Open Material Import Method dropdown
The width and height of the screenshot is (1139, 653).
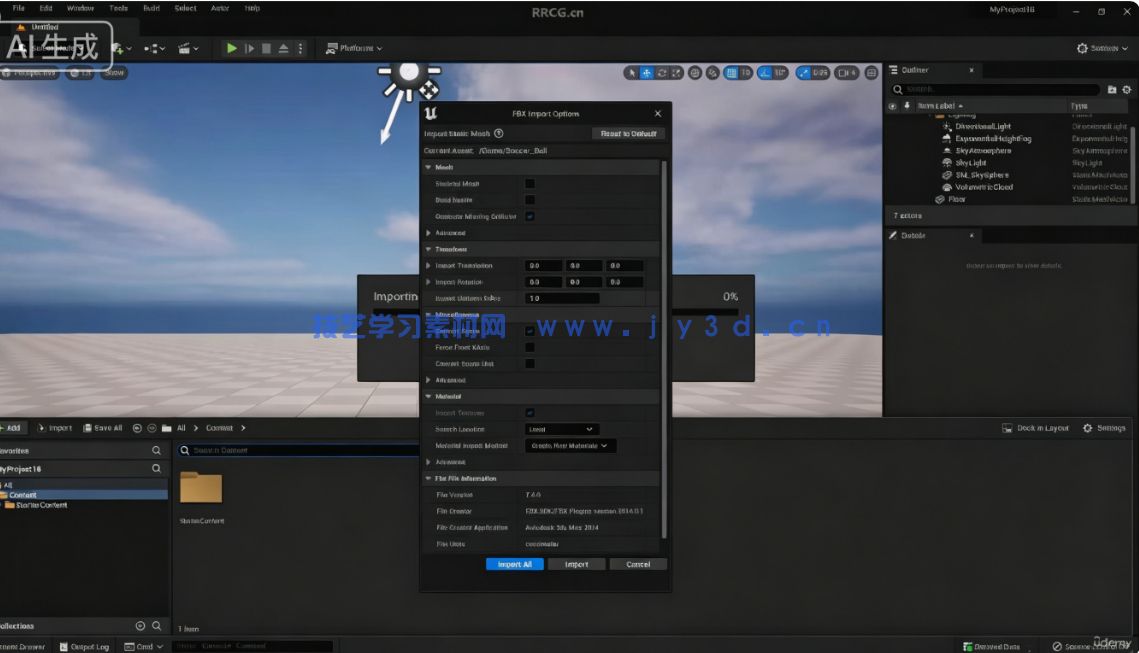coord(569,445)
